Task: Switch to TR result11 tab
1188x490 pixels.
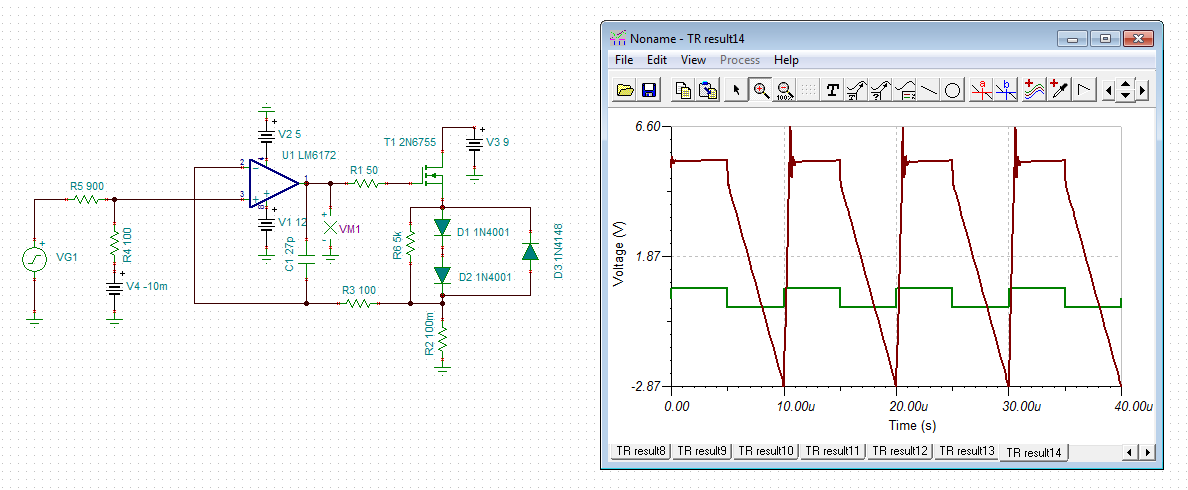Action: (x=832, y=451)
